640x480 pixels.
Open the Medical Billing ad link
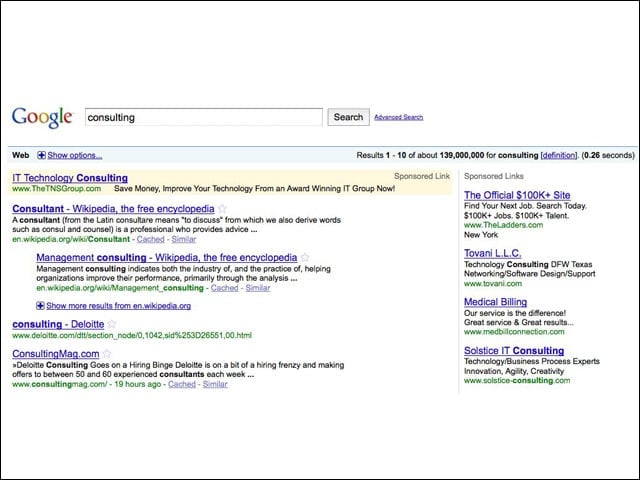pos(496,302)
